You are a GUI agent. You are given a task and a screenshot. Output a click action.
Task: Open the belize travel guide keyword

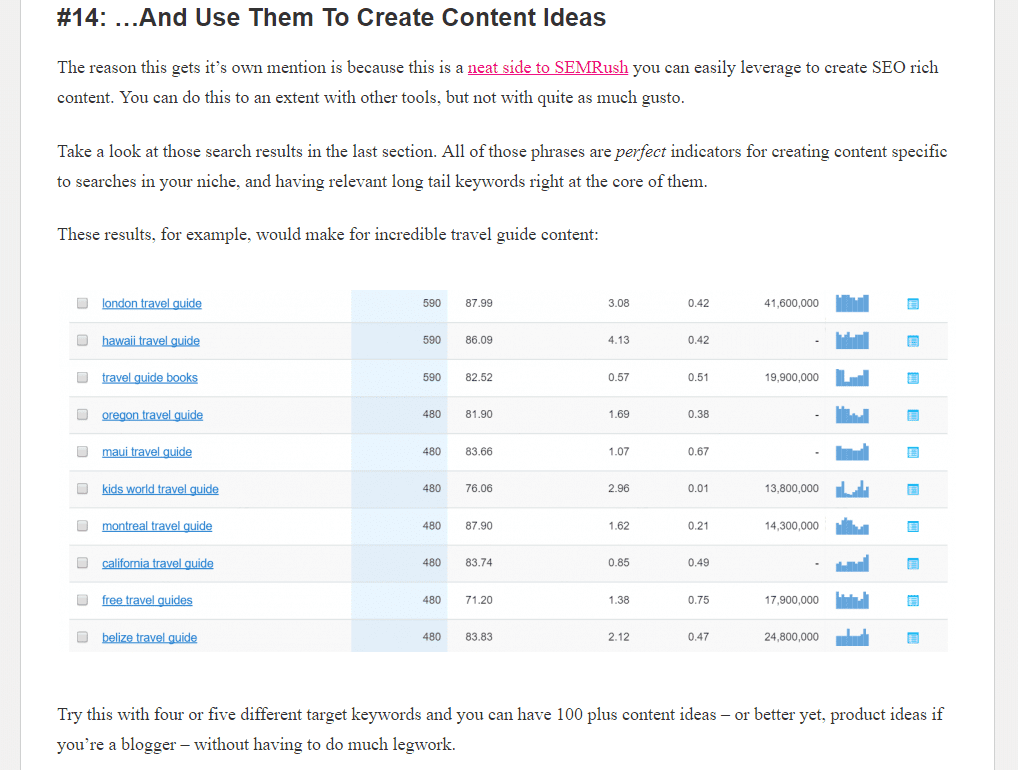(x=149, y=638)
